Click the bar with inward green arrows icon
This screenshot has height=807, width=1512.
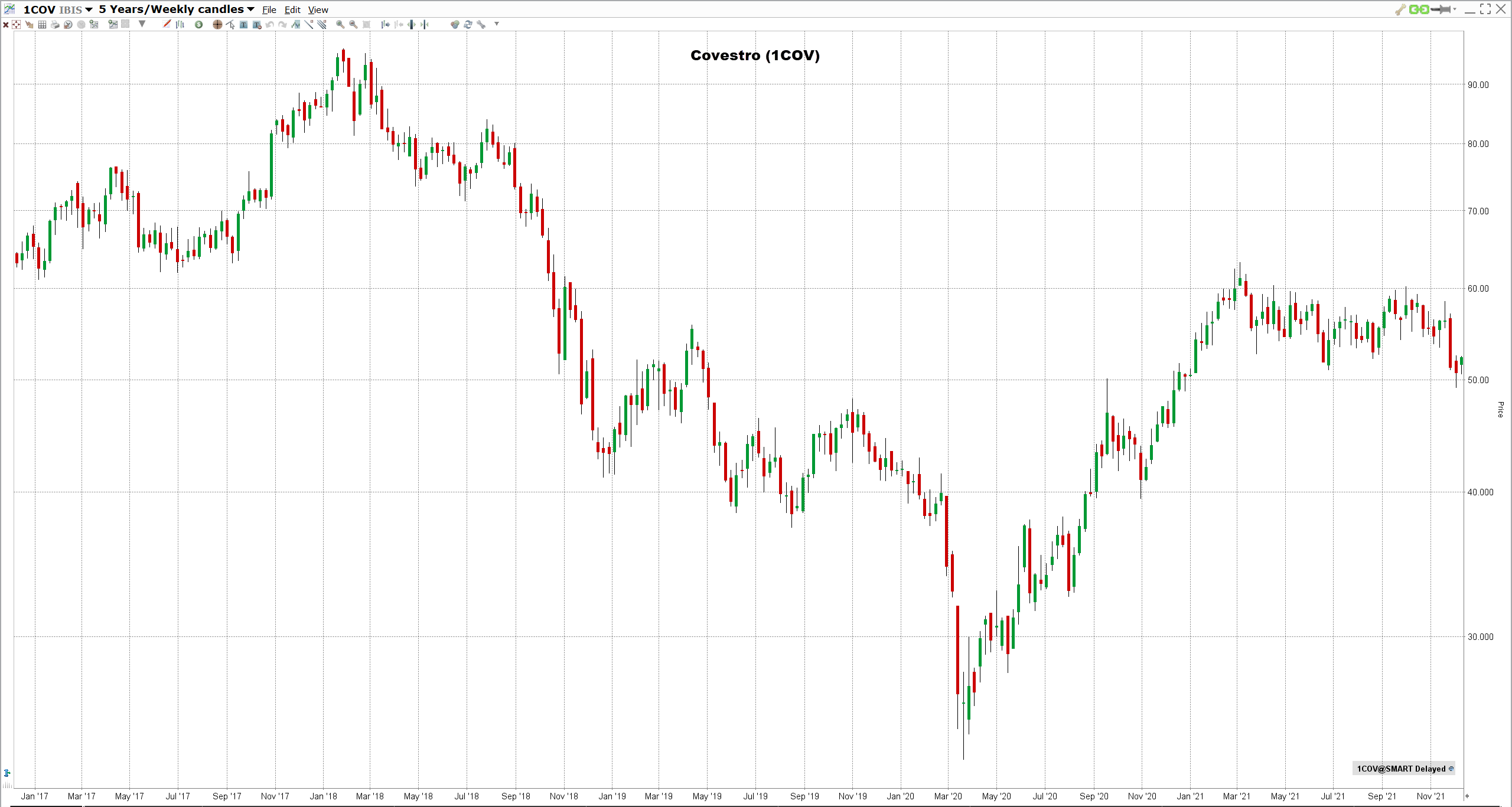[x=425, y=24]
